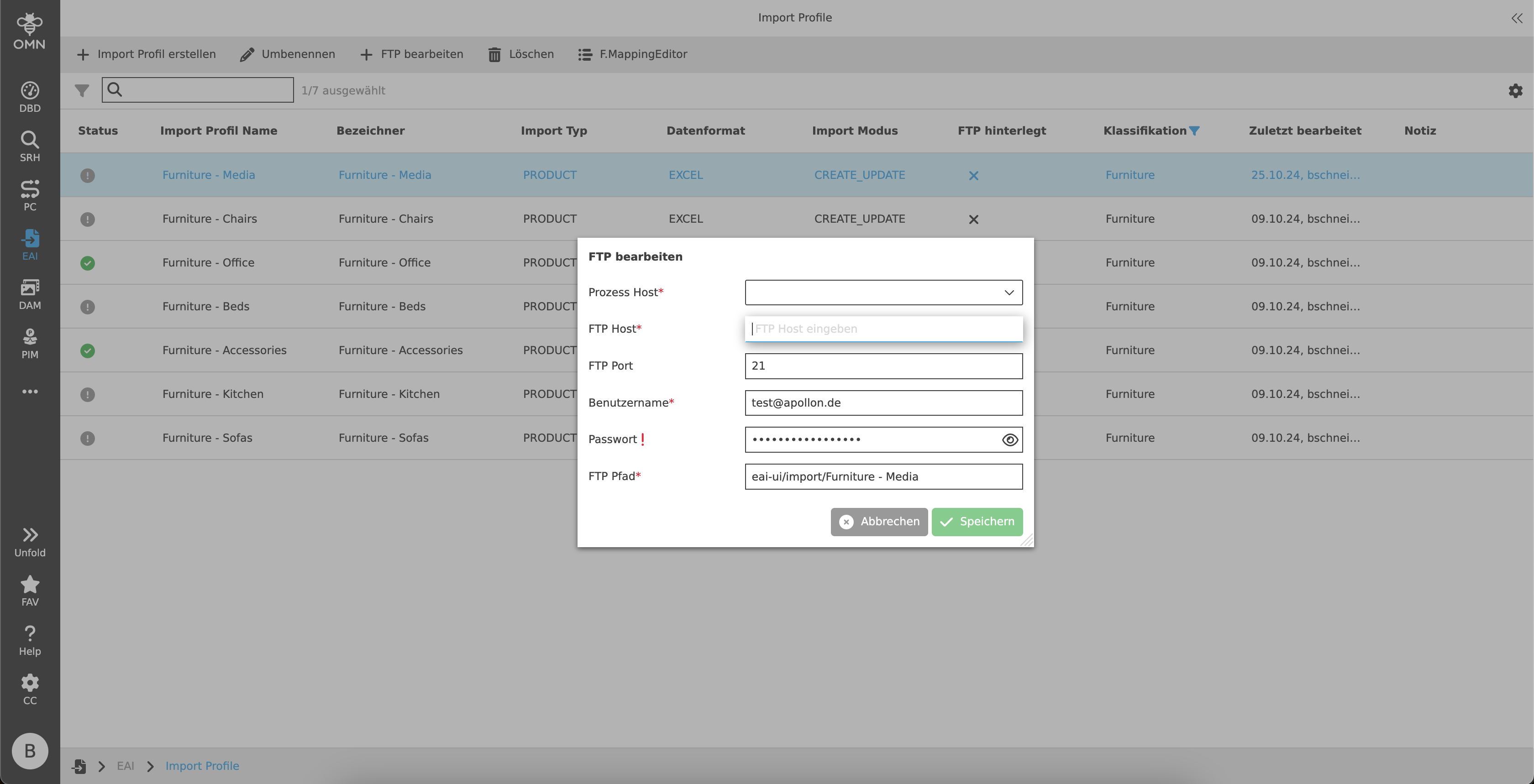Open the DAM module in sidebar
The width and height of the screenshot is (1534, 784).
pos(30,294)
